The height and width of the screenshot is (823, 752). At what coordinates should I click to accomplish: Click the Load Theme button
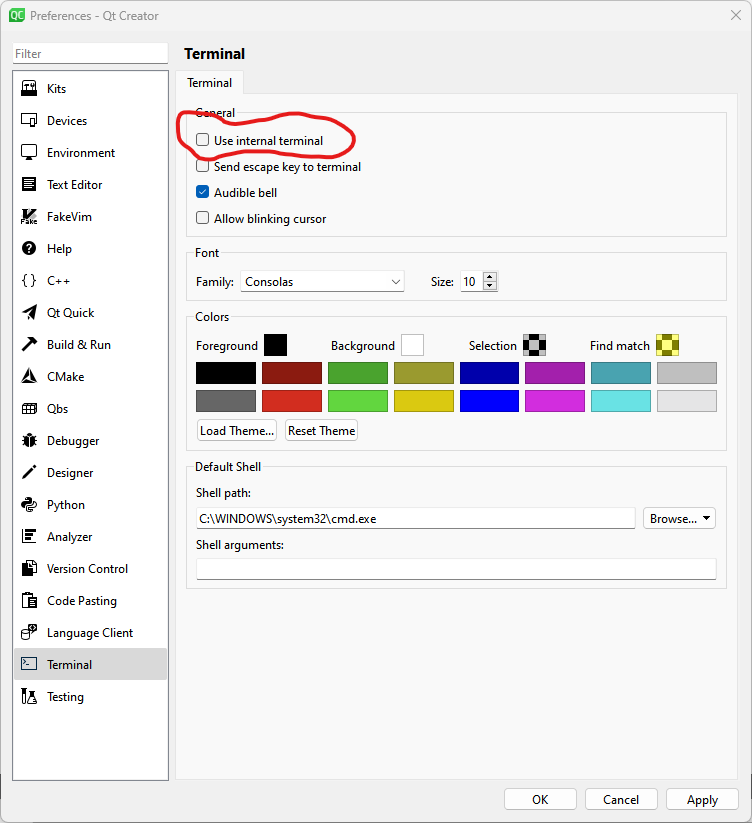pos(237,430)
